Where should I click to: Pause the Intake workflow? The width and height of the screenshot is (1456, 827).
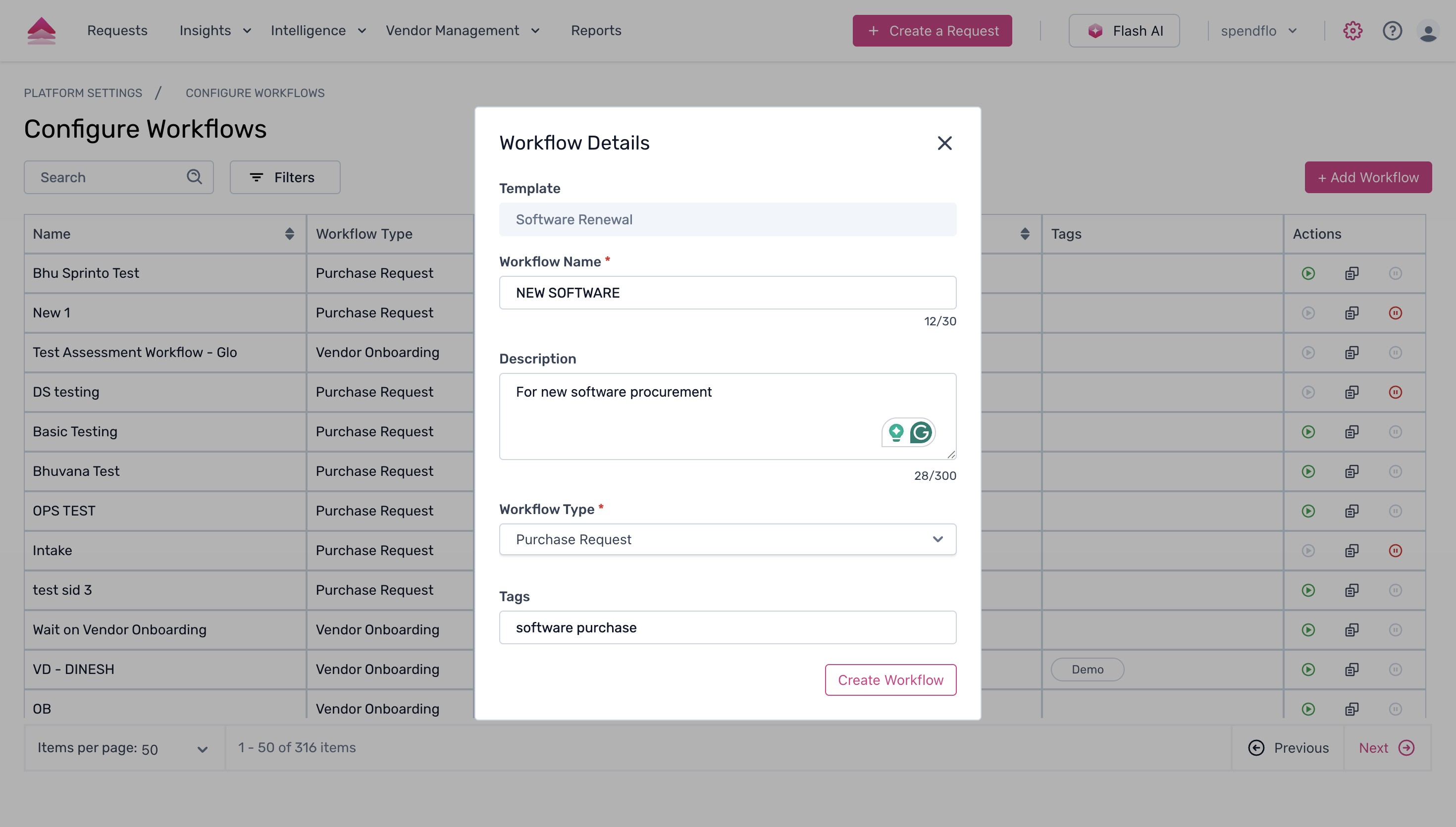pyautogui.click(x=1395, y=550)
